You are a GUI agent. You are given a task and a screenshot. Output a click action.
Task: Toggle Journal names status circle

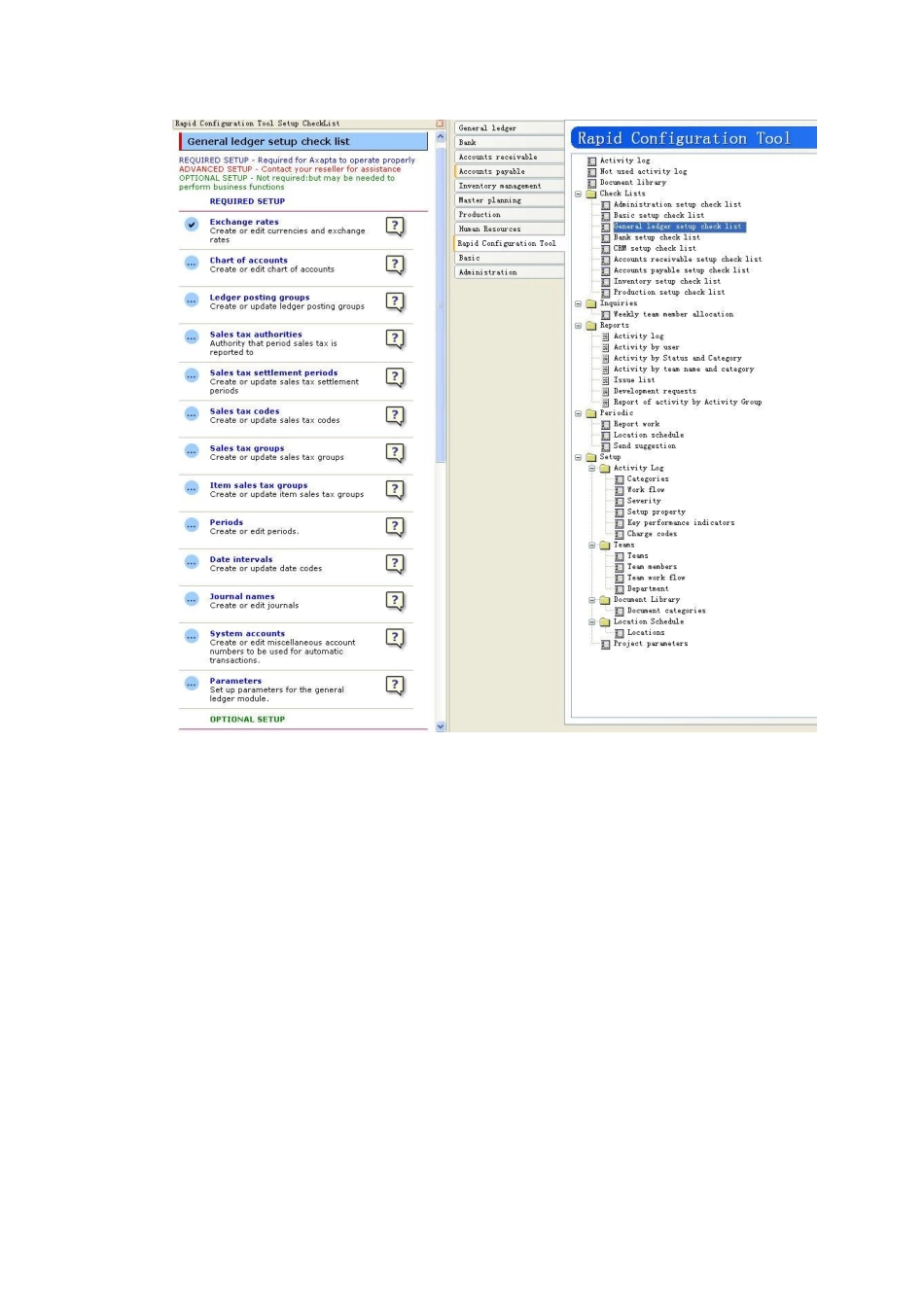pos(192,599)
